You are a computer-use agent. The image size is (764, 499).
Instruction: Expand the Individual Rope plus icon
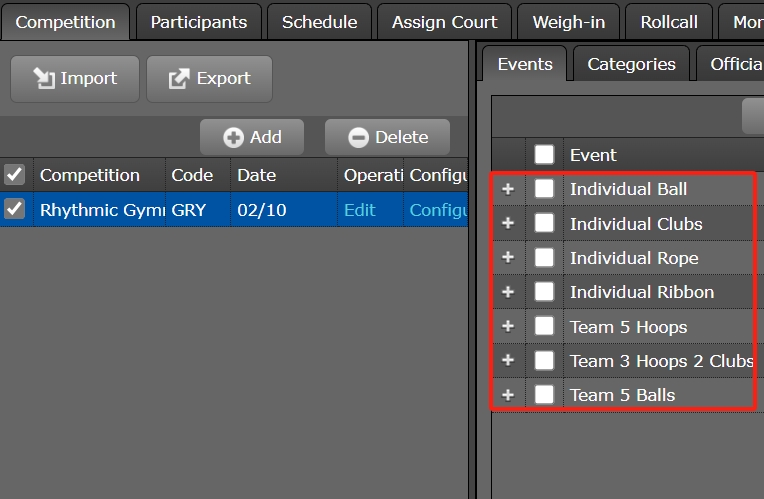508,257
